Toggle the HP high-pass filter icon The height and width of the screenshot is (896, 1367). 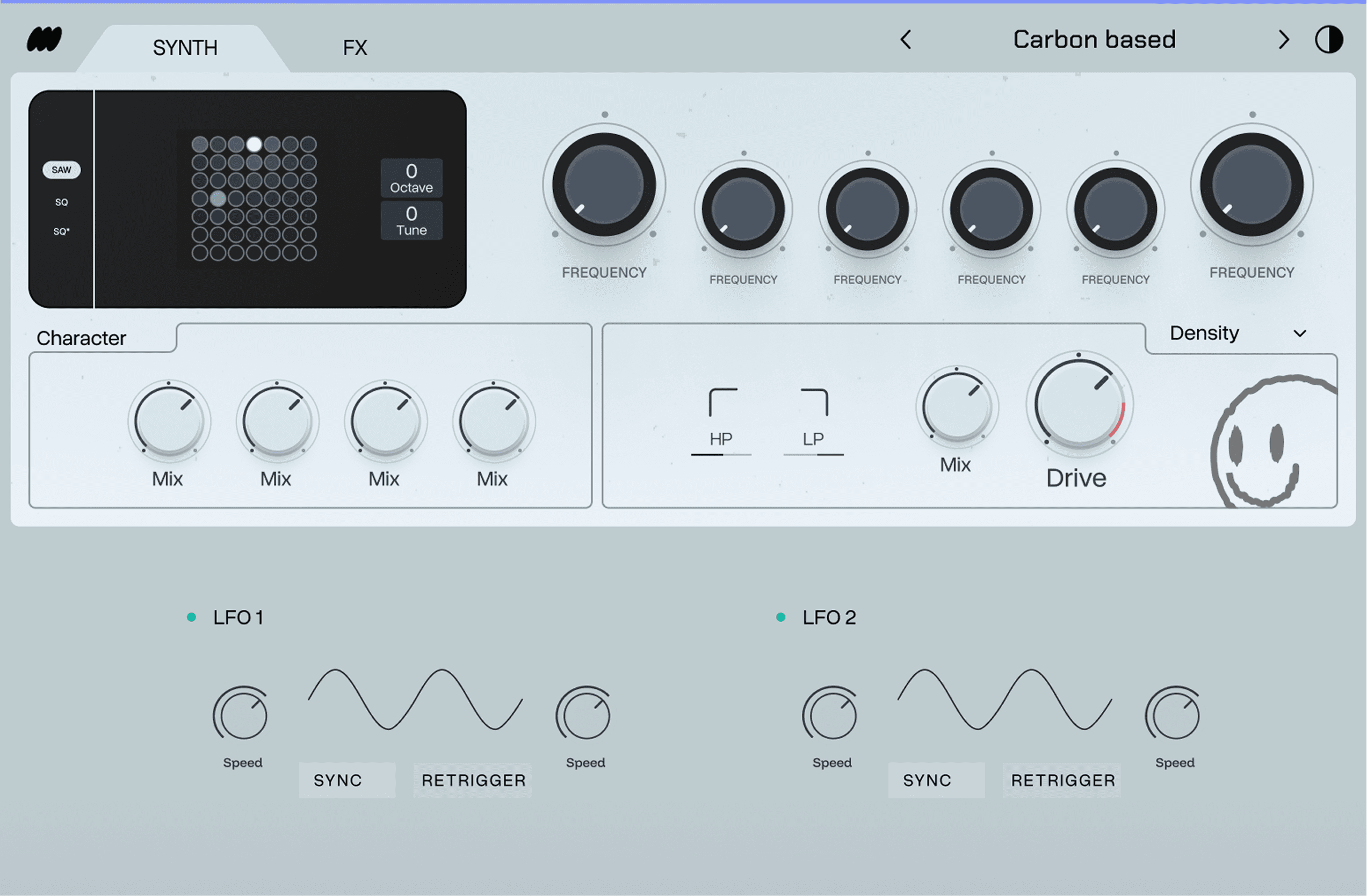[x=722, y=402]
